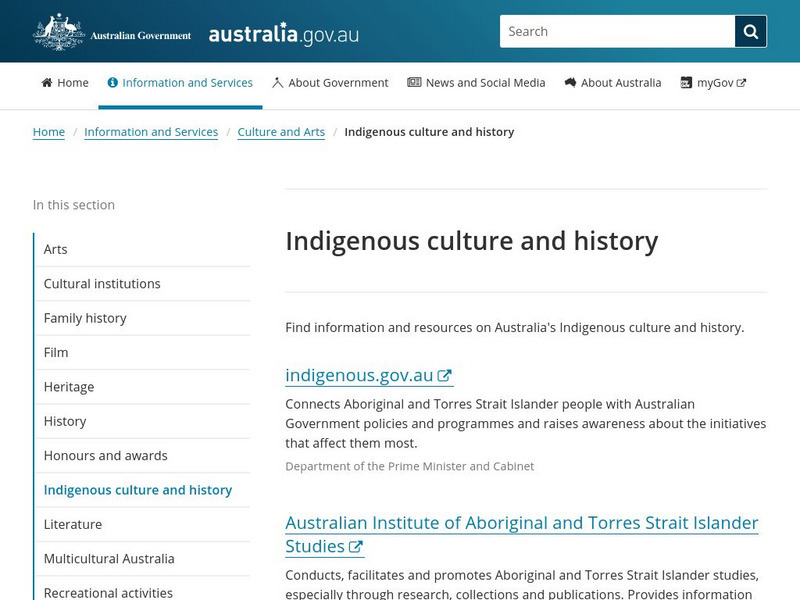Click the australia.gov.au site logo
This screenshot has height=600, width=800.
point(284,34)
